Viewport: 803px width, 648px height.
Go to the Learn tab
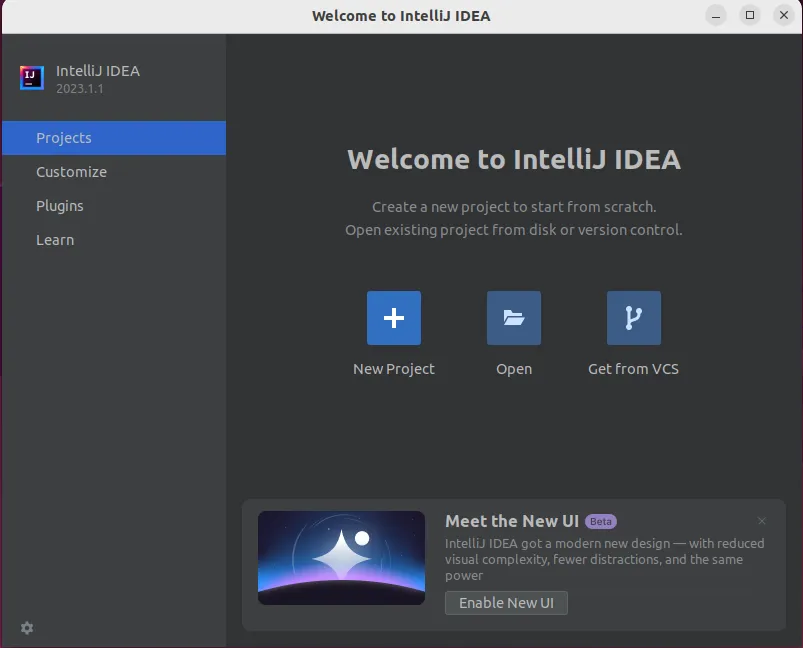(114, 240)
